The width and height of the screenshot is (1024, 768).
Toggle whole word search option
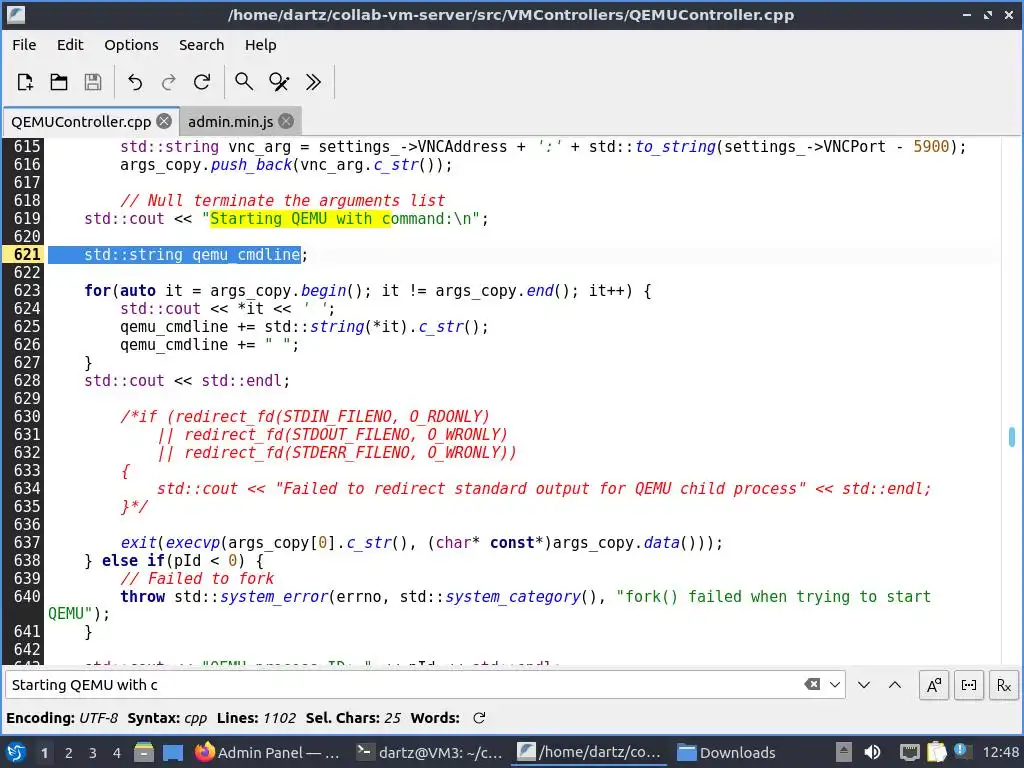tap(969, 684)
